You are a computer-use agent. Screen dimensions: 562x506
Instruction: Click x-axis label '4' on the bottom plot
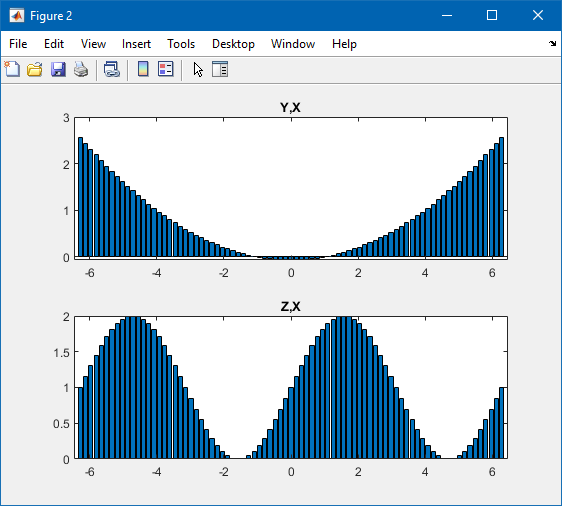coord(425,472)
